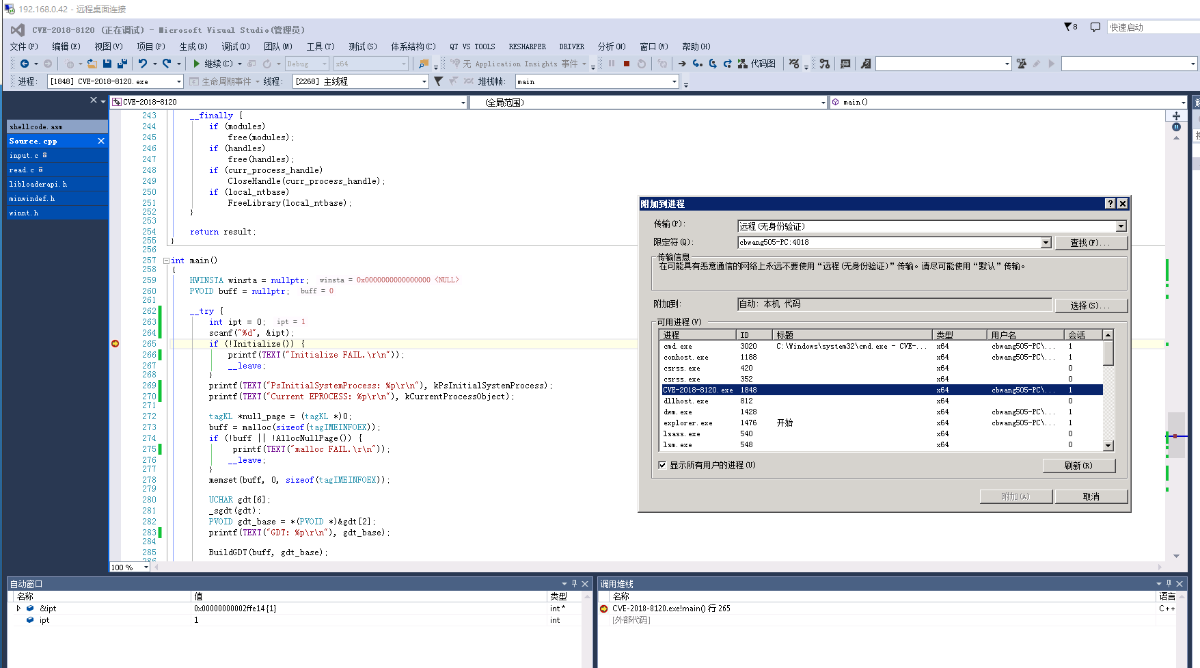Click the Save icon in the toolbar
Image resolution: width=1200 pixels, height=668 pixels.
tap(107, 63)
